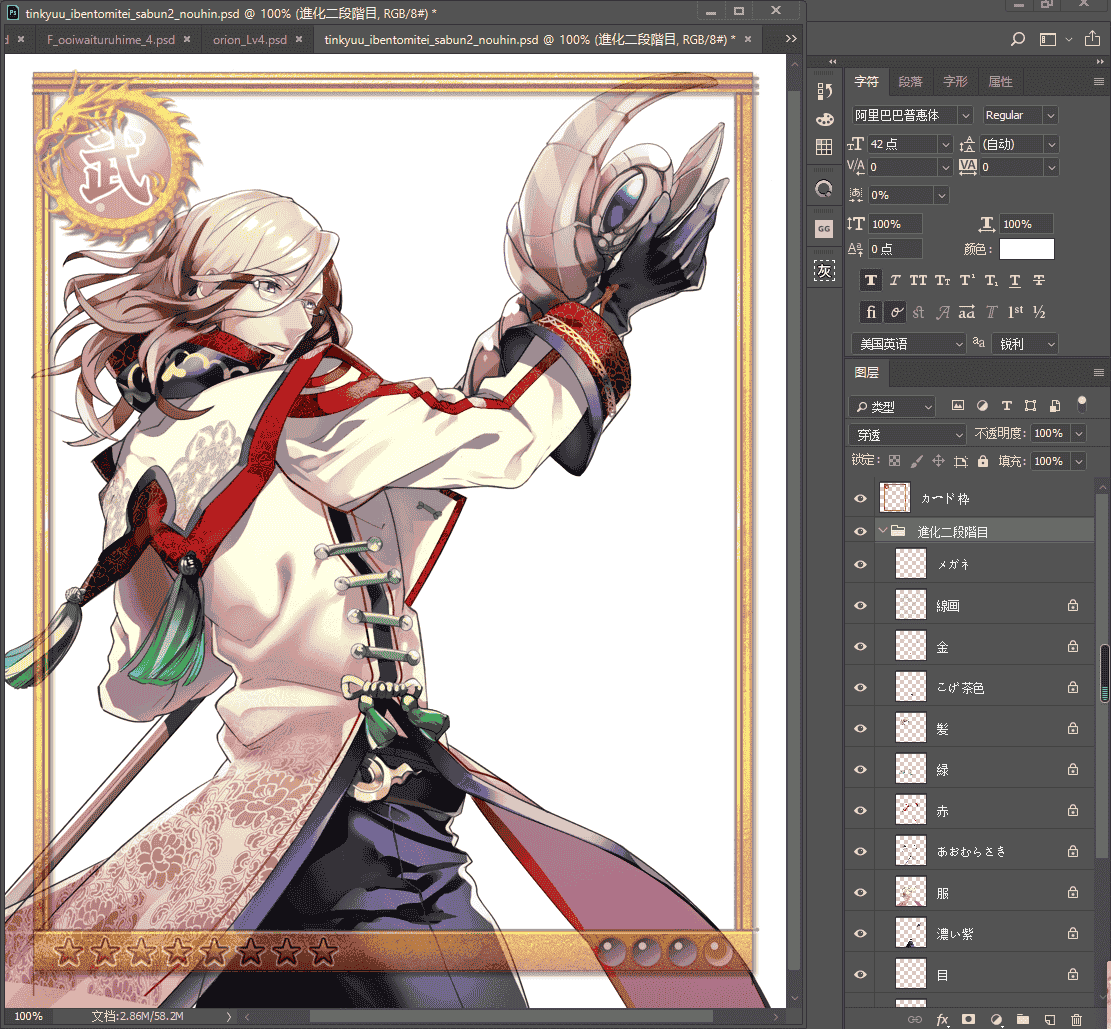The height and width of the screenshot is (1029, 1111).
Task: Open the Swatches grid panel icon
Action: [824, 147]
